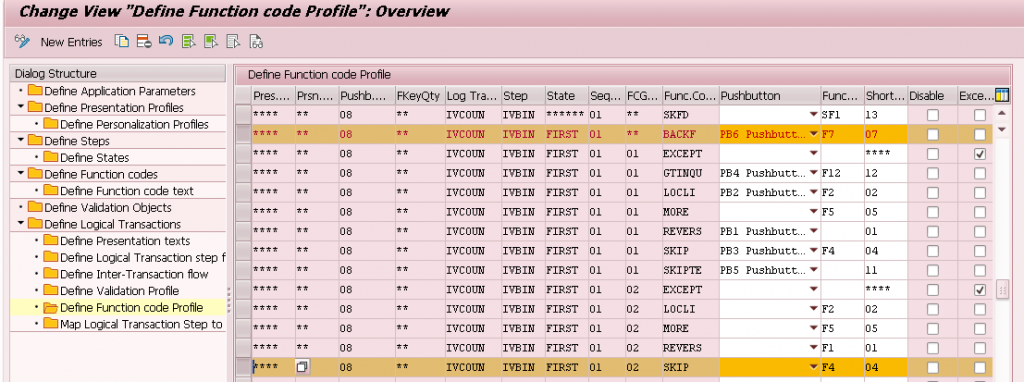Click the Select Block toolbar icon

211,42
